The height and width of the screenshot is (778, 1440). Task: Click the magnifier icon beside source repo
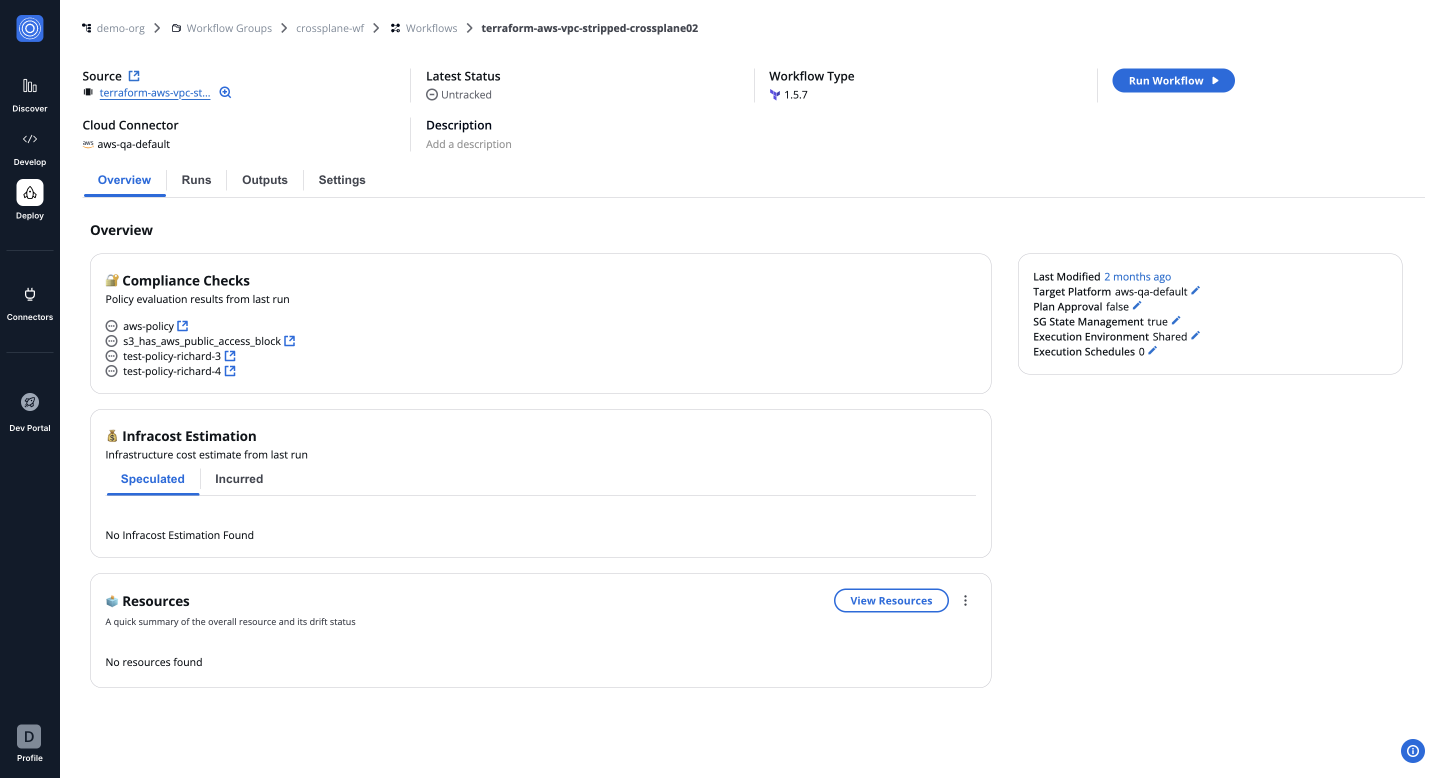pyautogui.click(x=225, y=93)
